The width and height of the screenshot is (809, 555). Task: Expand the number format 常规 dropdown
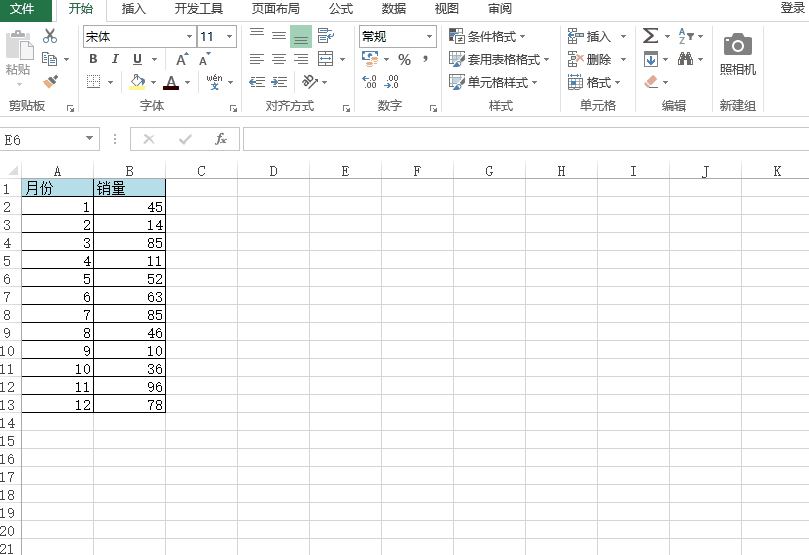(430, 37)
